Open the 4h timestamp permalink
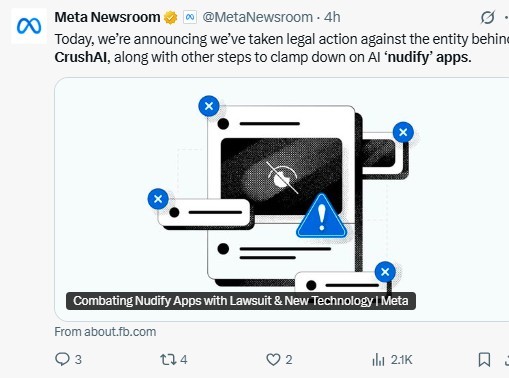The height and width of the screenshot is (378, 509). tap(332, 17)
